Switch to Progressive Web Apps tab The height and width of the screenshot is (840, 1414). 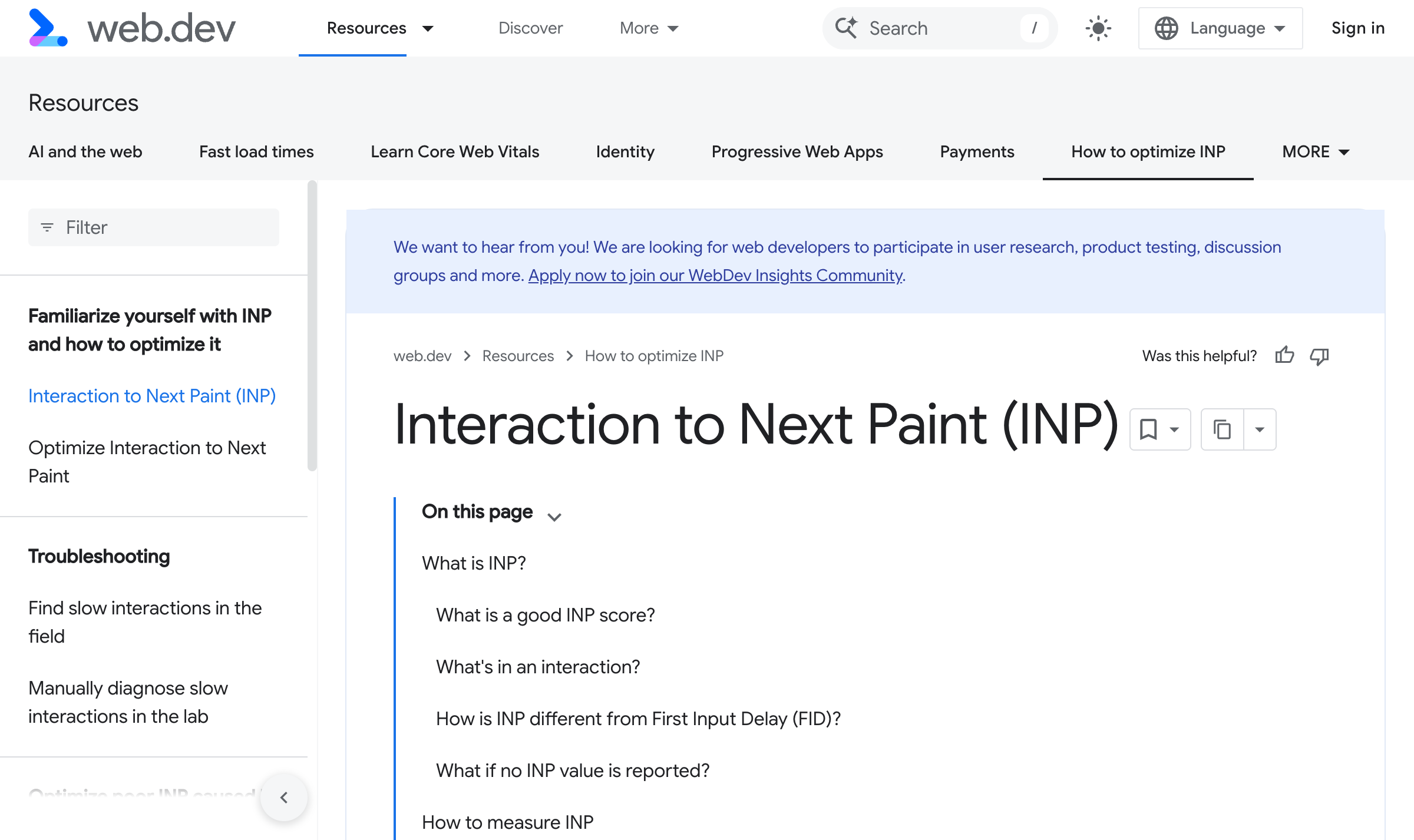tap(797, 152)
